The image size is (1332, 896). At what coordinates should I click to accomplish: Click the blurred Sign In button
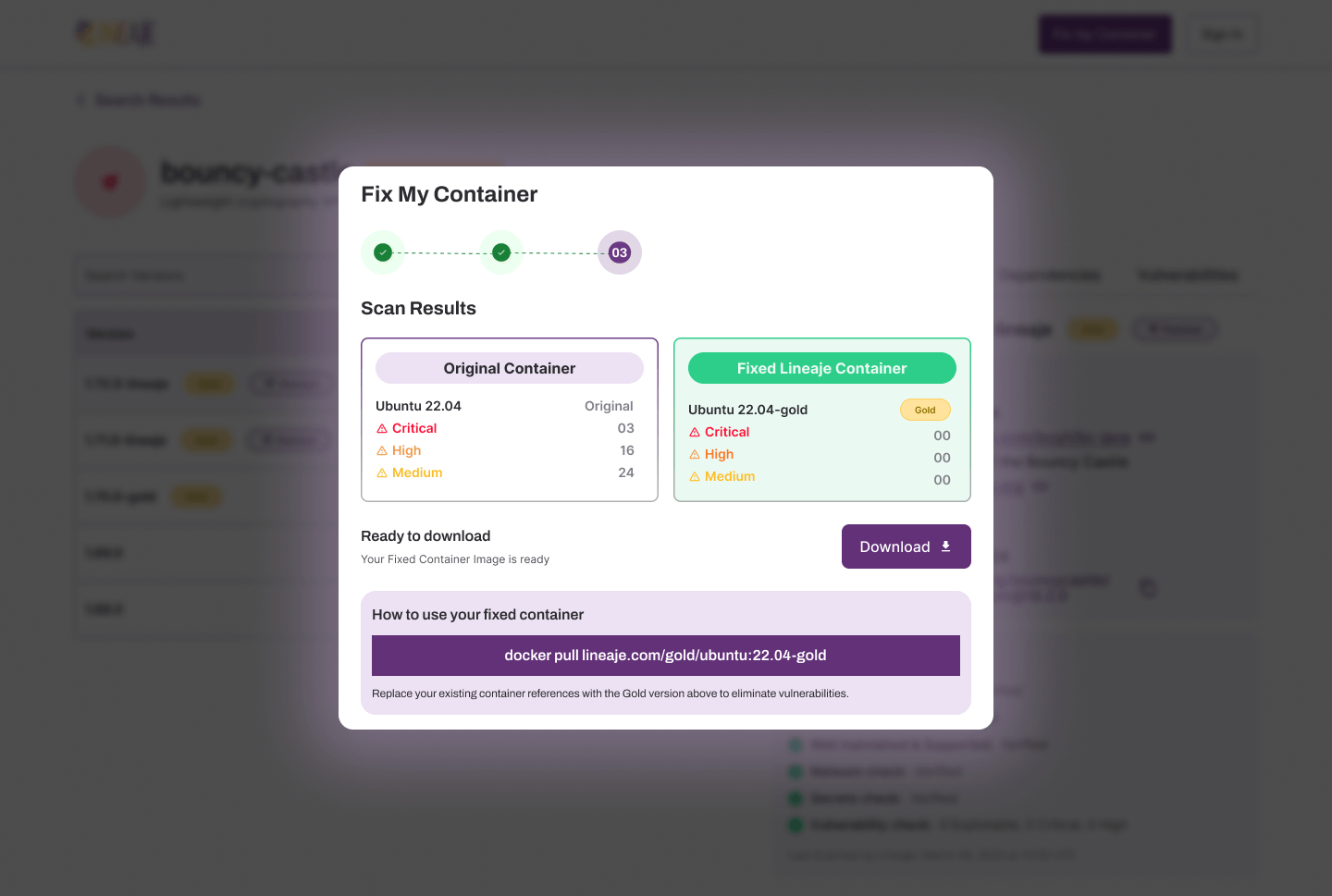click(1222, 34)
